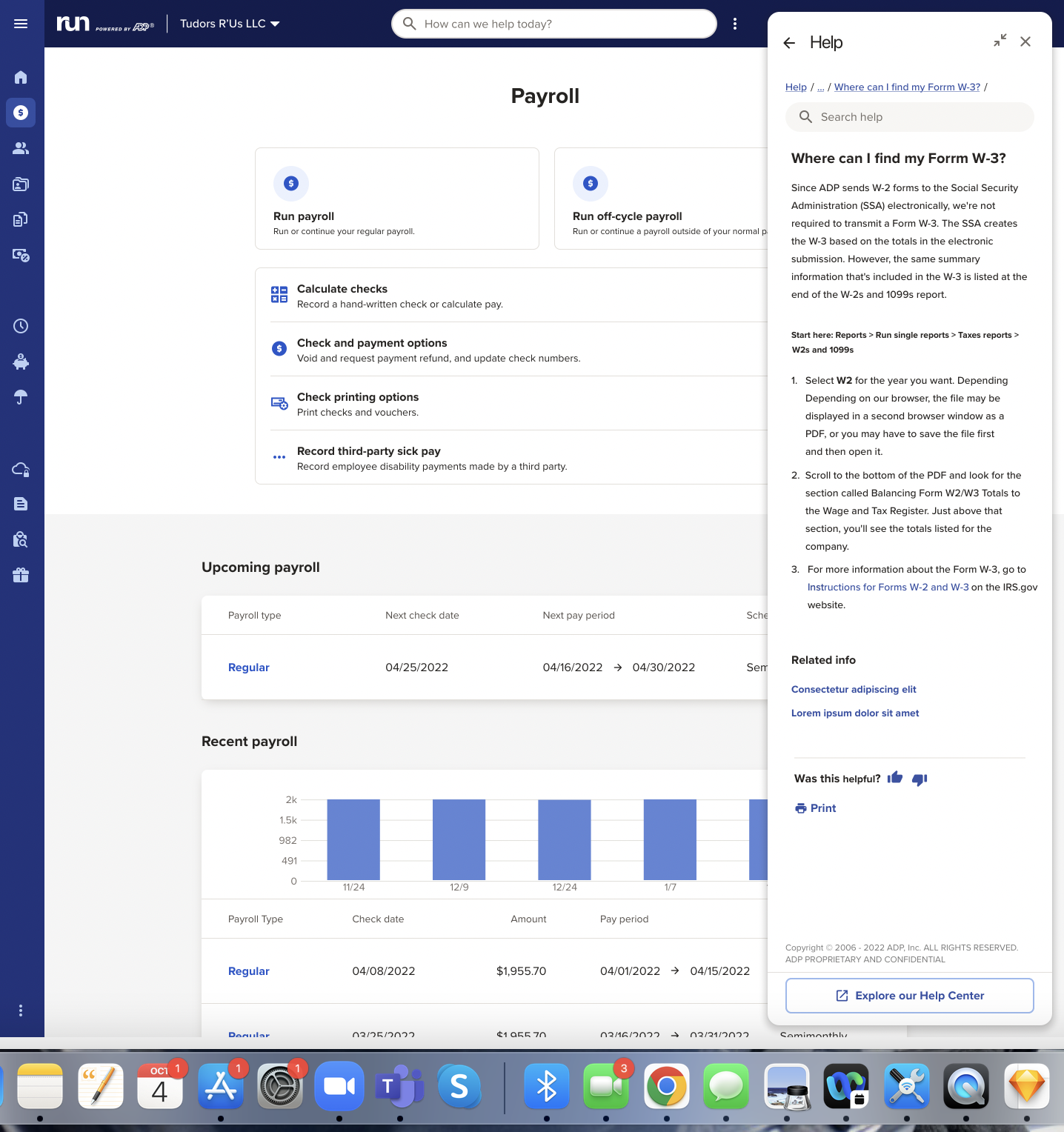Close the Help panel
This screenshot has width=1064, height=1132.
coord(1025,41)
